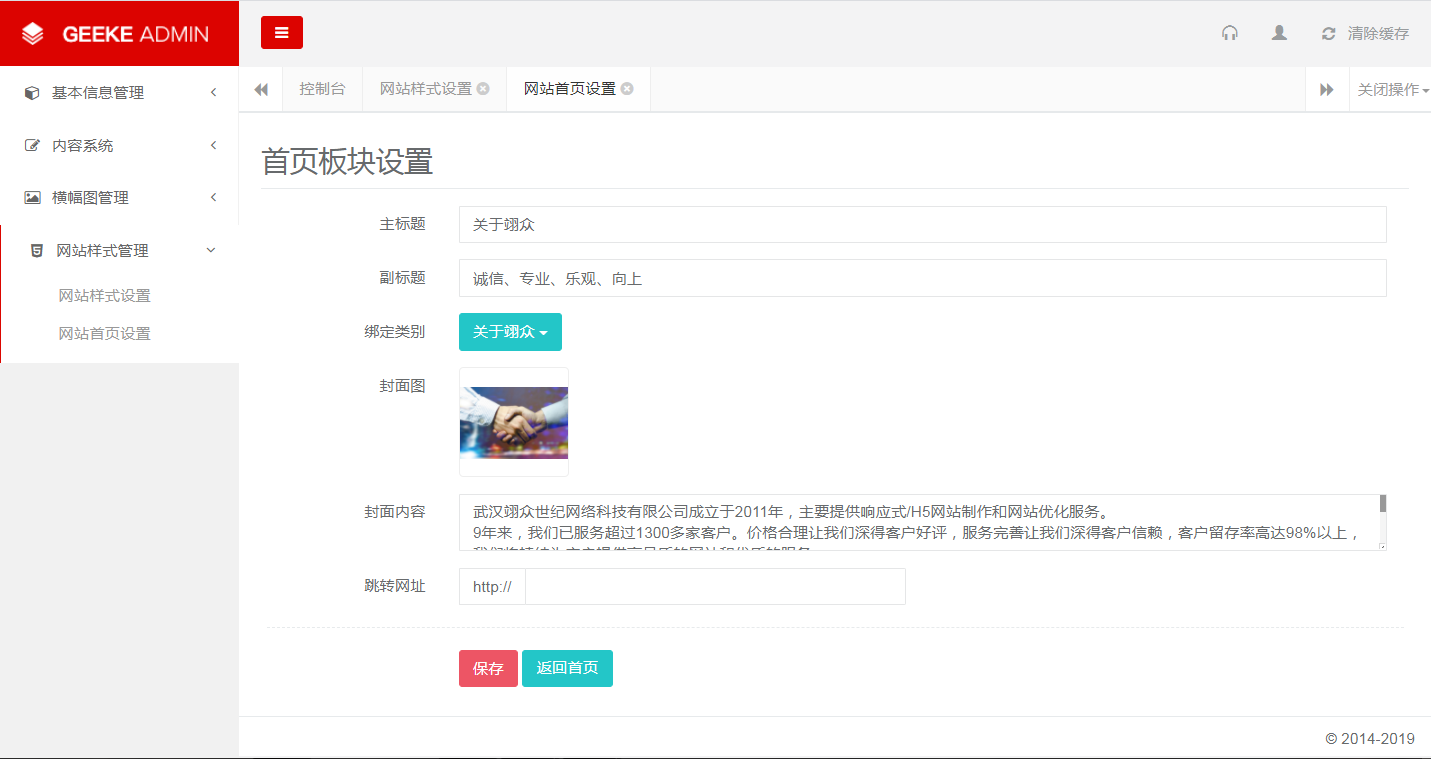Image resolution: width=1431 pixels, height=759 pixels.
Task: Select 网站样式设置 in the sidebar
Action: point(105,296)
